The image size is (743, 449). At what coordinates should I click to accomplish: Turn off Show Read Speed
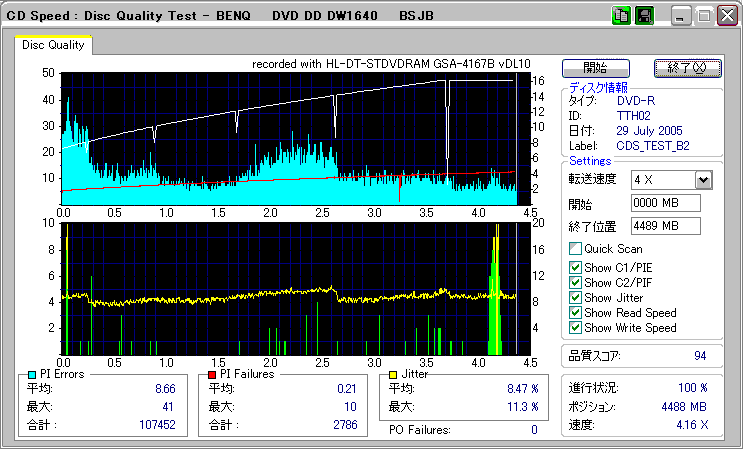click(575, 313)
